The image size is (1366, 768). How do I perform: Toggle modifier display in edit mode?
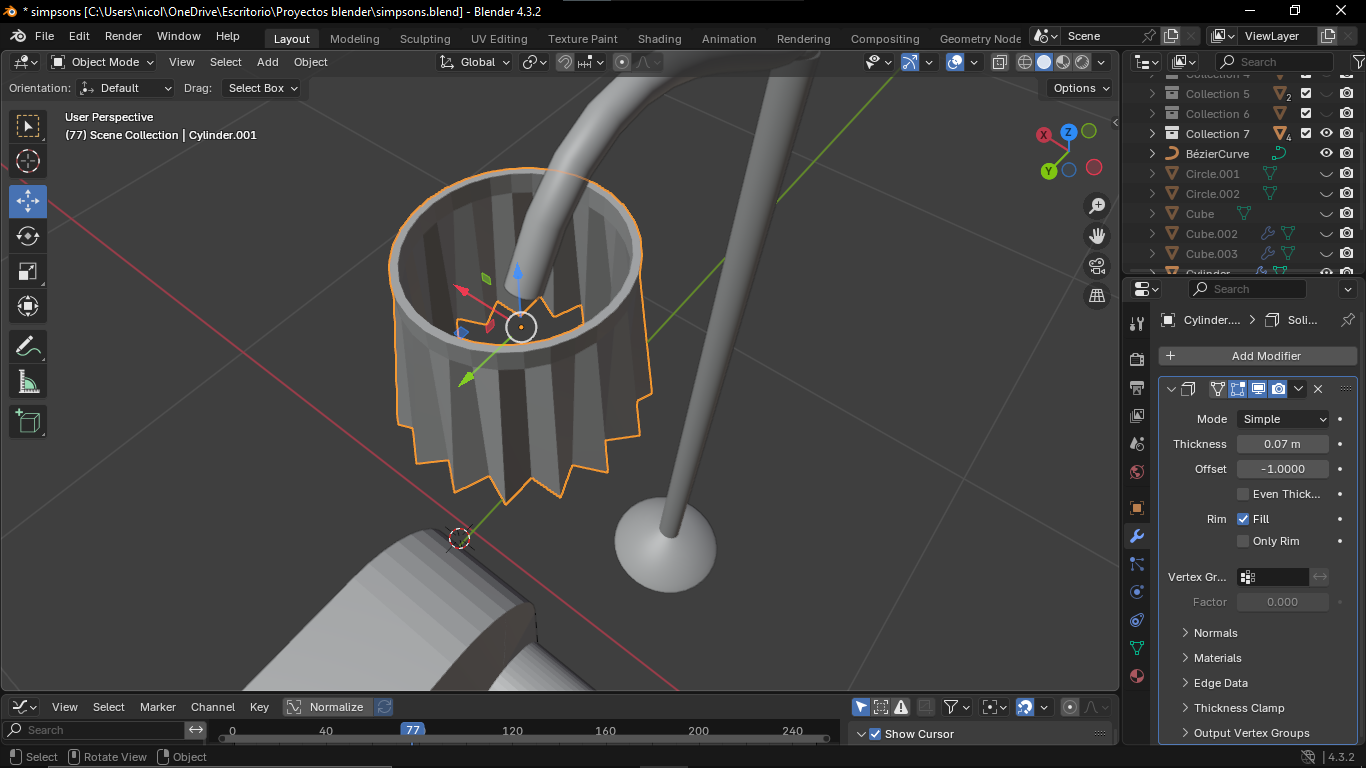point(1238,389)
